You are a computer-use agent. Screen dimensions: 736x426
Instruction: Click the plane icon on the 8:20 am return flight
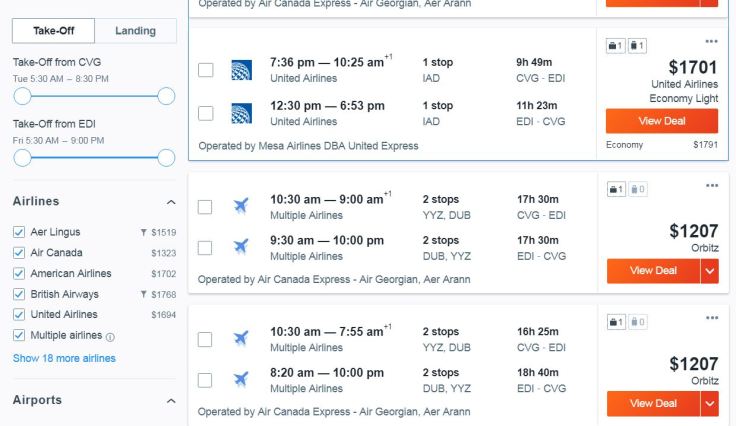tap(240, 379)
